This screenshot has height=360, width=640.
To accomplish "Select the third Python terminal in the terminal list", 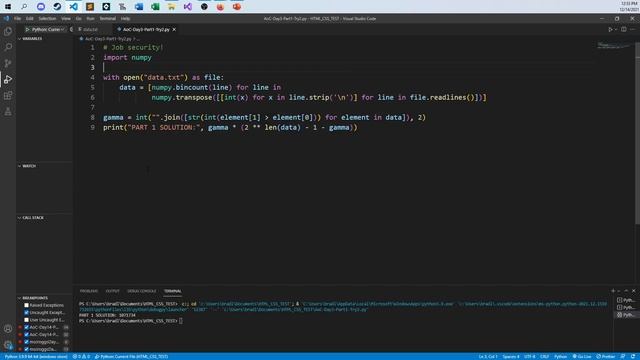I will 626,315.
